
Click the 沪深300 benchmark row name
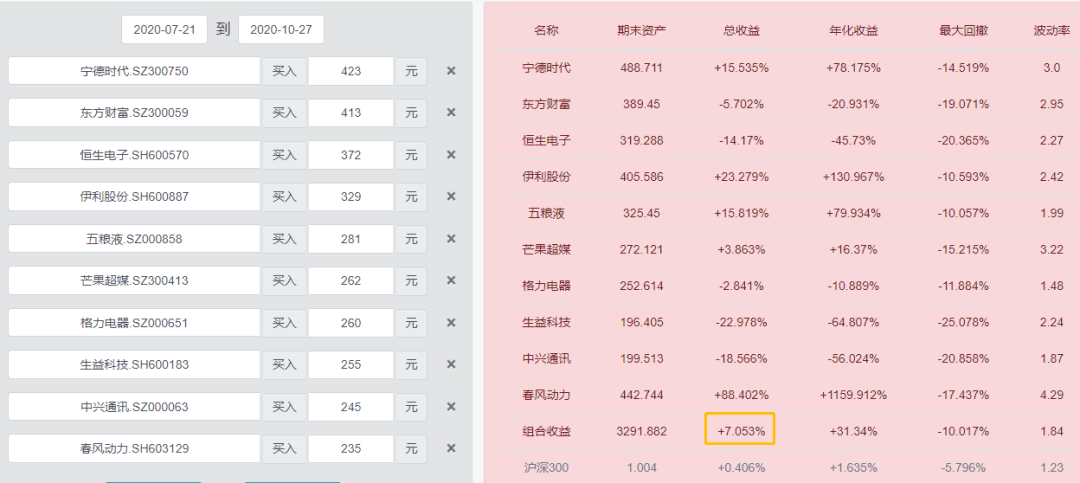pyautogui.click(x=546, y=468)
